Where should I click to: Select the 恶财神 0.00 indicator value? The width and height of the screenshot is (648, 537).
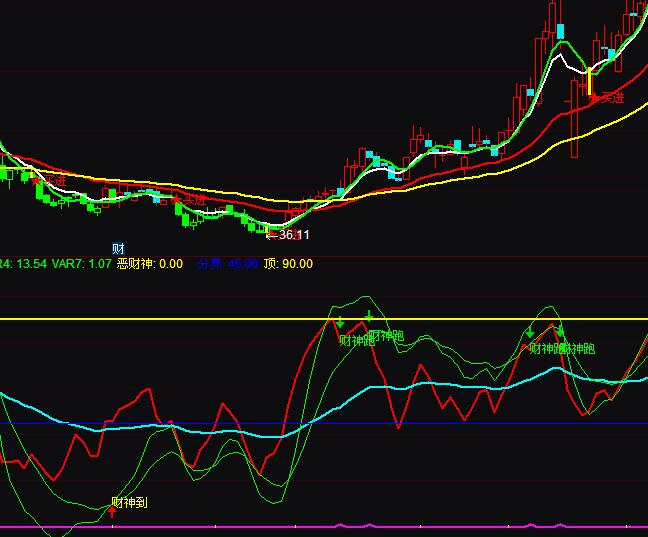tap(150, 264)
